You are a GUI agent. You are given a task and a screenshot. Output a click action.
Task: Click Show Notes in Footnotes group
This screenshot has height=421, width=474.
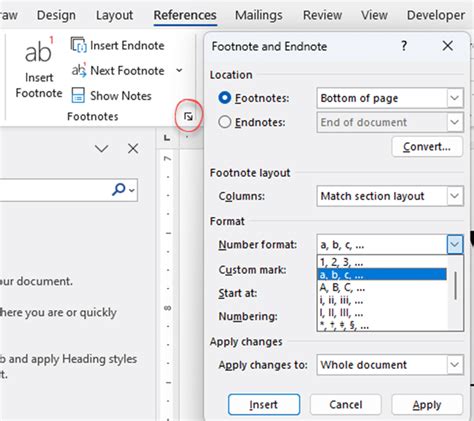111,96
